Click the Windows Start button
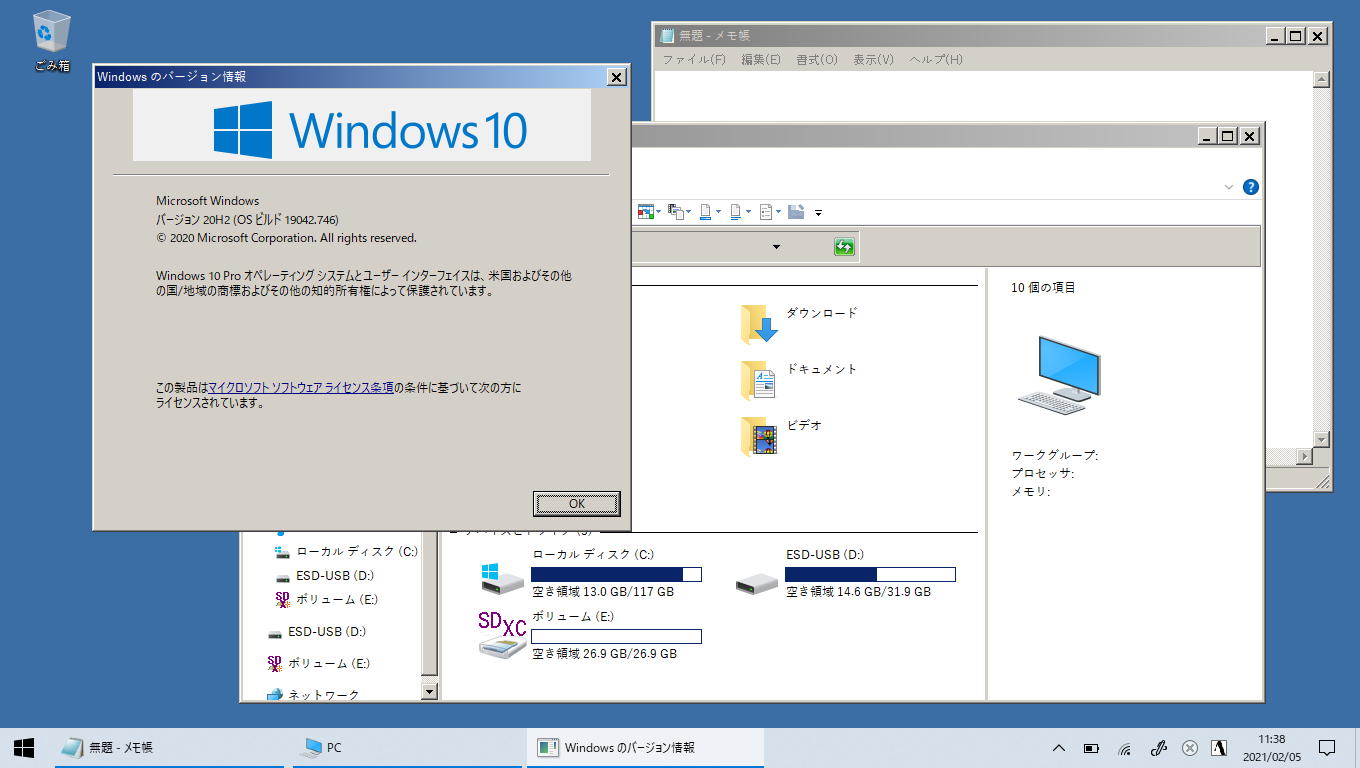The width and height of the screenshot is (1360, 768). 24,747
